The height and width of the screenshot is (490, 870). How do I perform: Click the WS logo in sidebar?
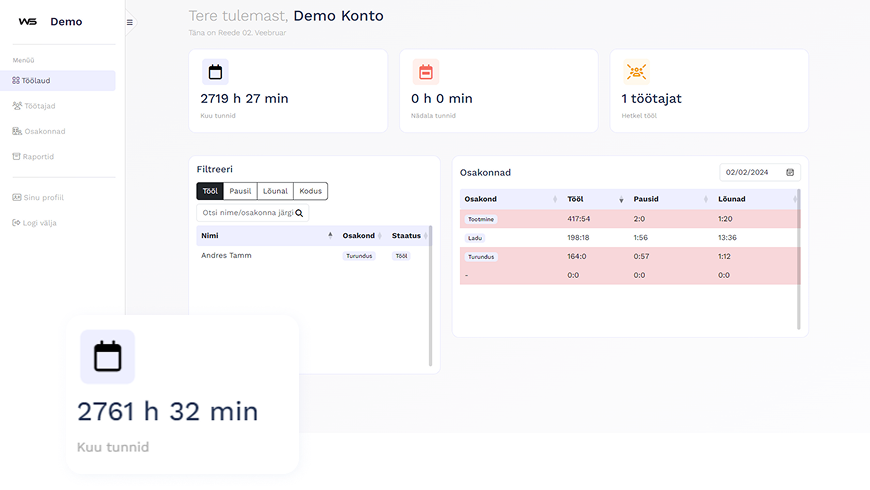(x=27, y=22)
